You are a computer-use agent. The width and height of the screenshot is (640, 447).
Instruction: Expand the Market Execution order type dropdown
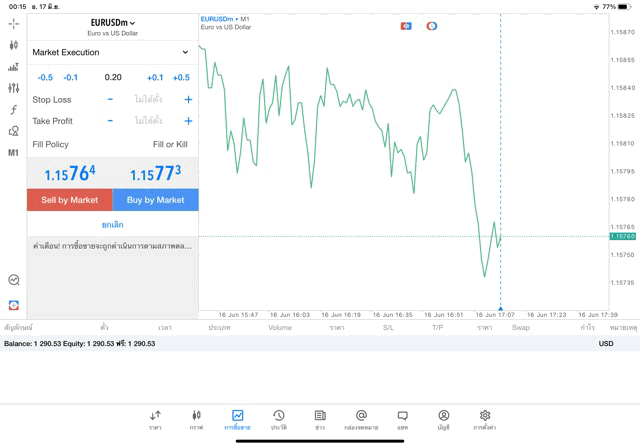pos(110,52)
